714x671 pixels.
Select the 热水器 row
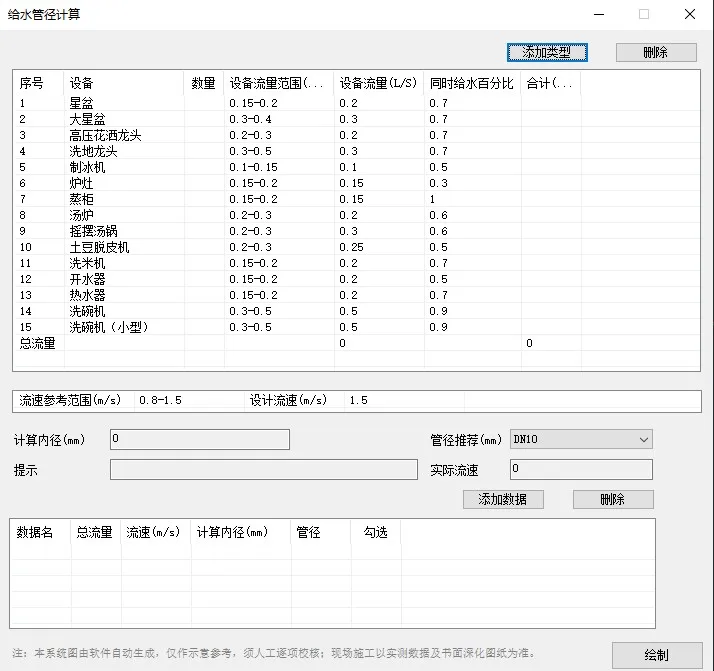pyautogui.click(x=356, y=295)
